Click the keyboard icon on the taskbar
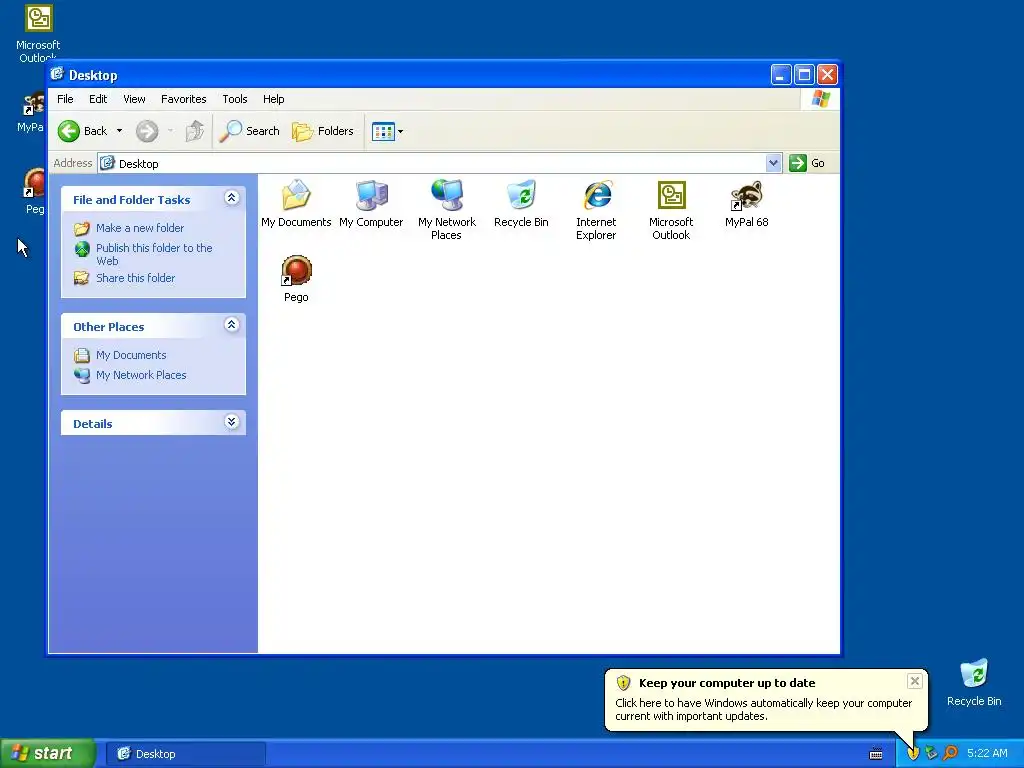The height and width of the screenshot is (768, 1024). (x=876, y=754)
